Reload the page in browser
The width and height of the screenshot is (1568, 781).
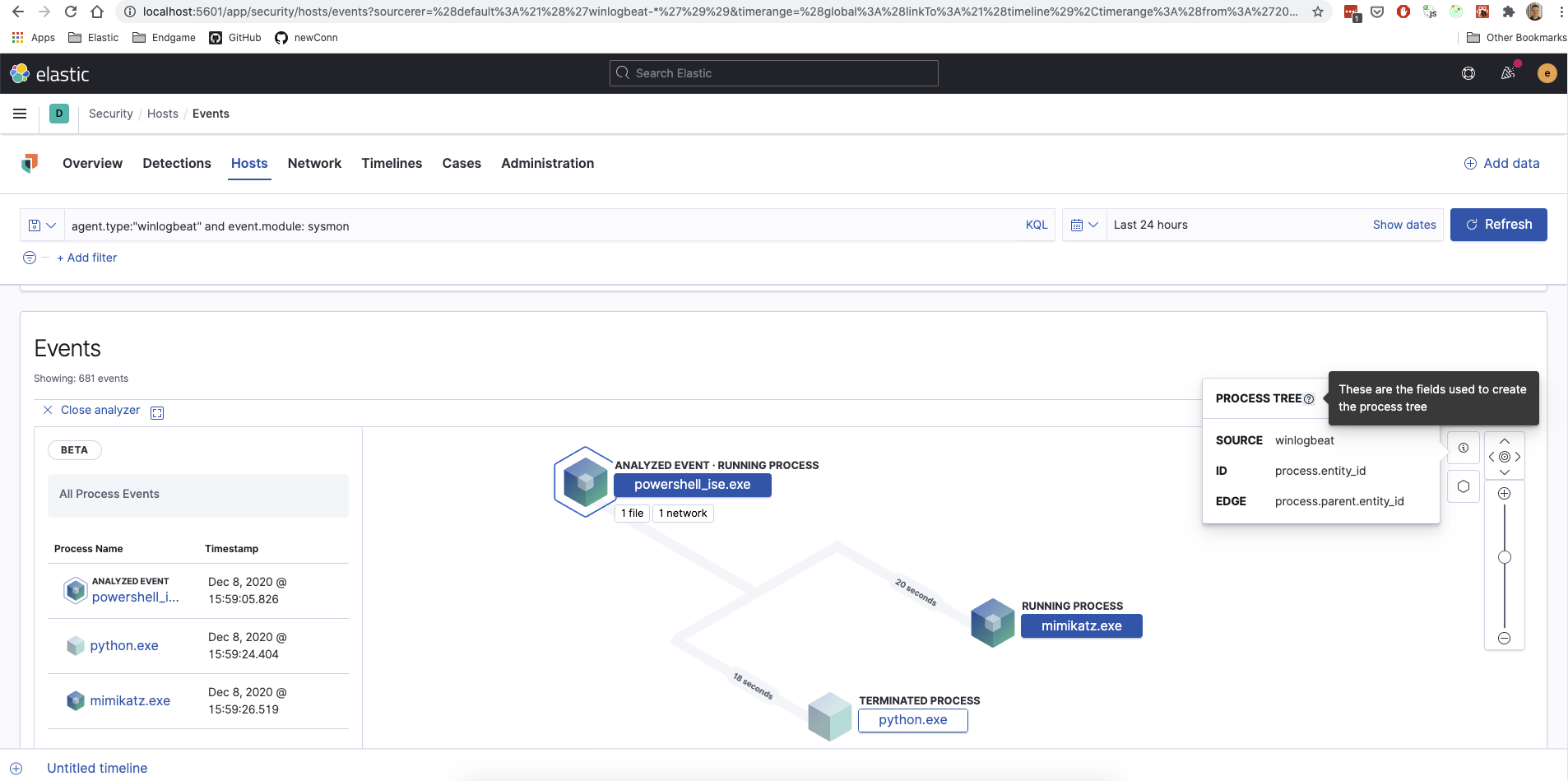[x=71, y=12]
